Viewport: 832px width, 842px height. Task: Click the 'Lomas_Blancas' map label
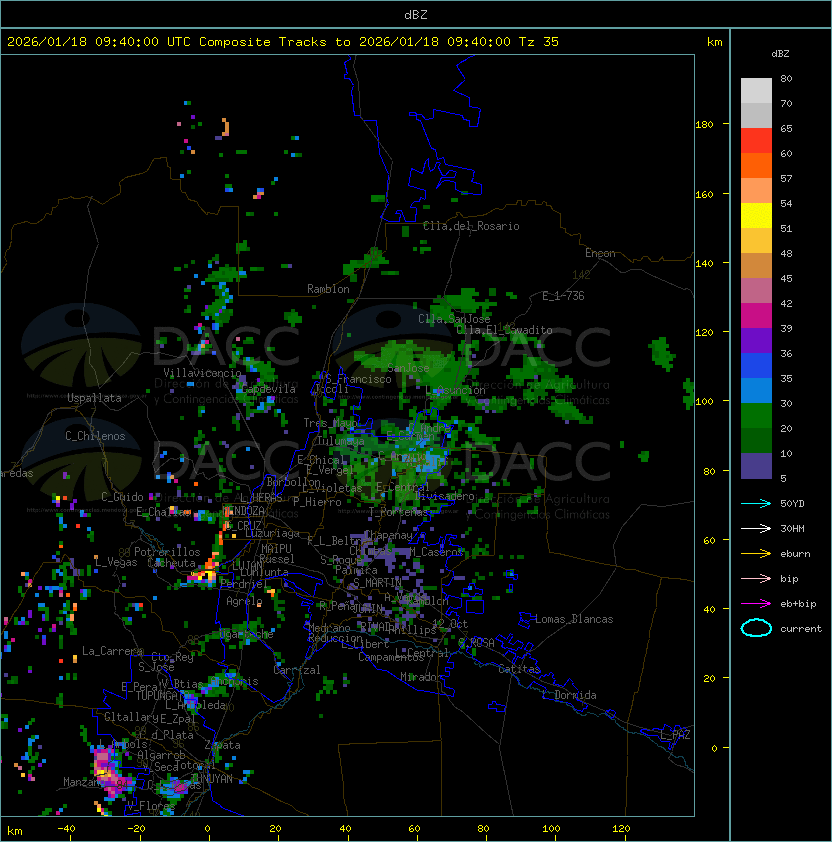coord(574,619)
